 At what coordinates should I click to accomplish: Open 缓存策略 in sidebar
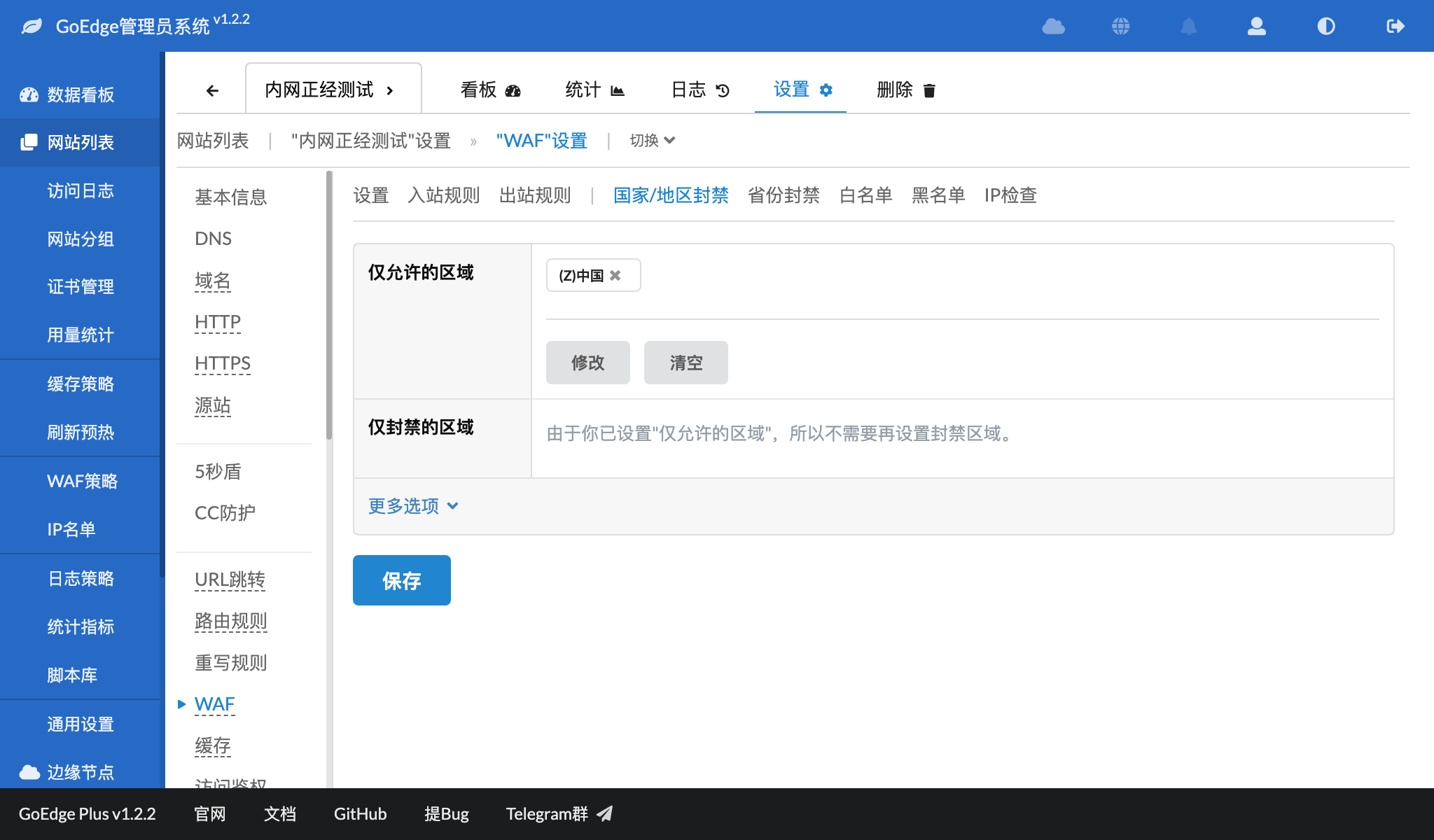(x=80, y=384)
